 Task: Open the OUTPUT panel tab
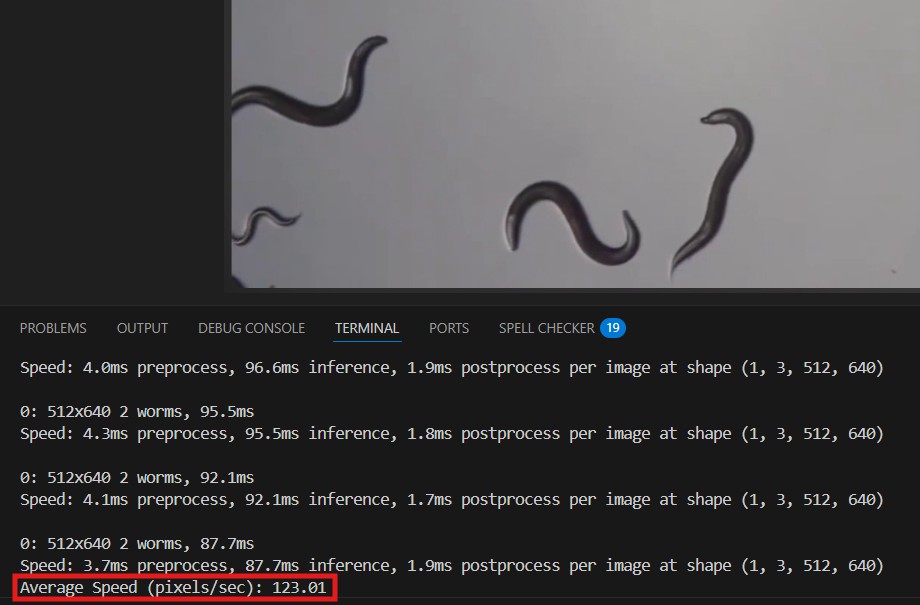click(x=142, y=328)
